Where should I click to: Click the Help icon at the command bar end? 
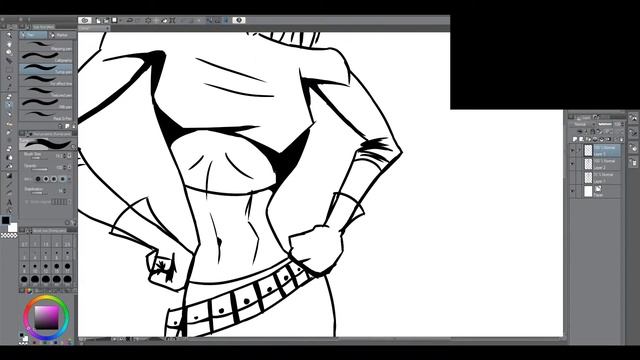(x=239, y=20)
